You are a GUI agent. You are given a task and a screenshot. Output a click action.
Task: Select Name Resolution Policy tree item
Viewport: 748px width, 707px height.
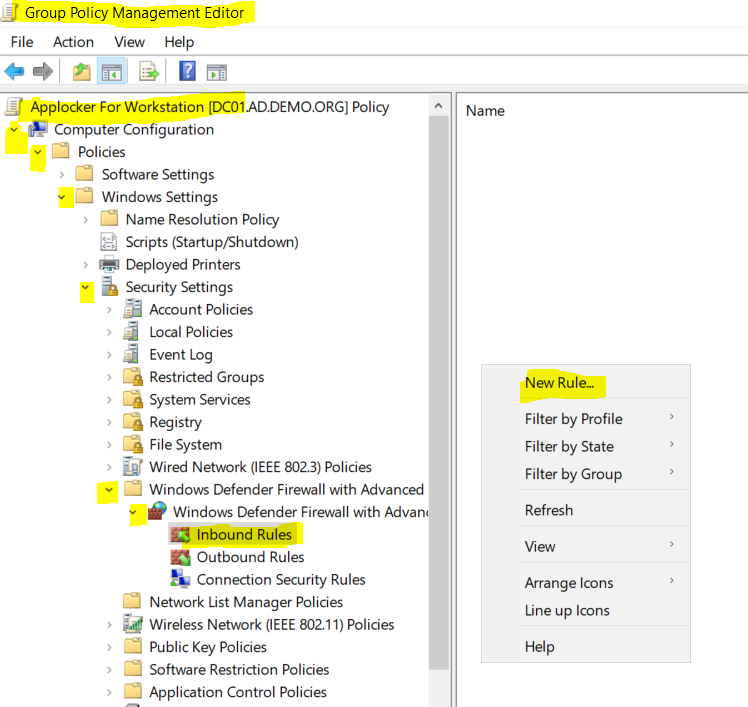202,219
